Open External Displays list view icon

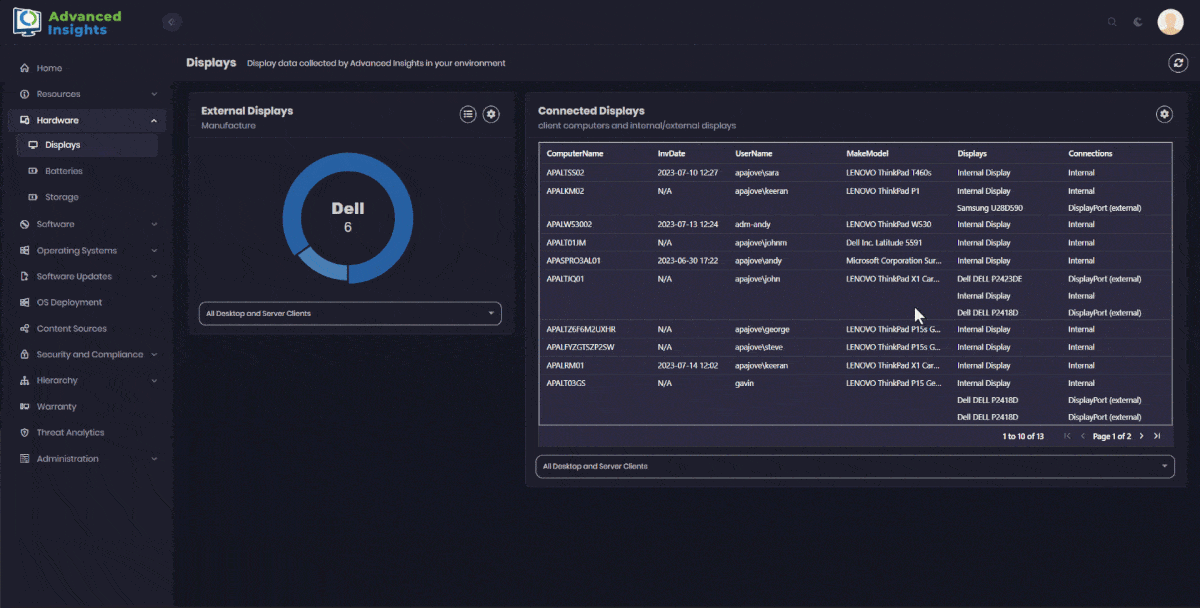coord(467,114)
